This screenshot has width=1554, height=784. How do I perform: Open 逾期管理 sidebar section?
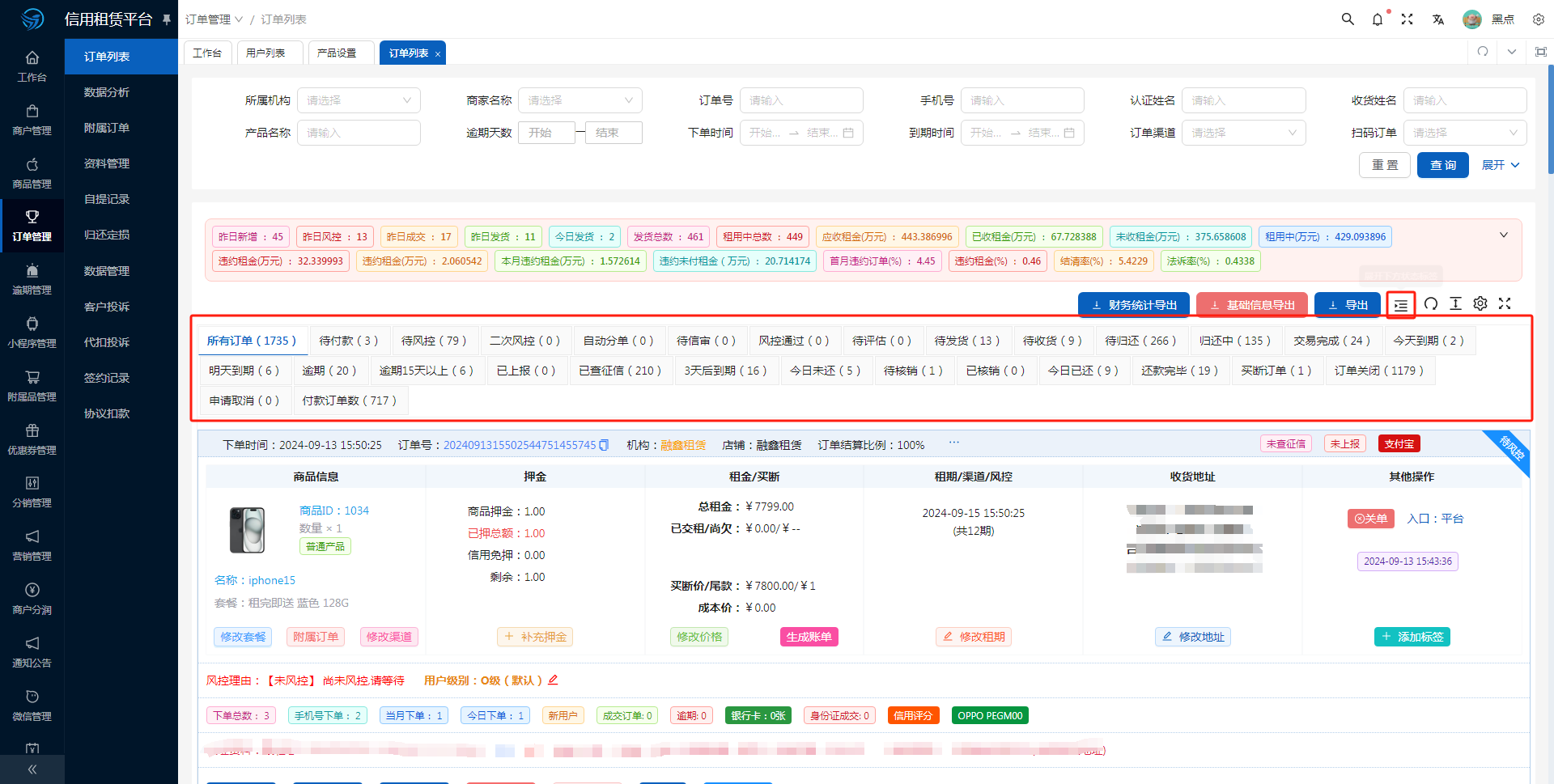pos(32,279)
